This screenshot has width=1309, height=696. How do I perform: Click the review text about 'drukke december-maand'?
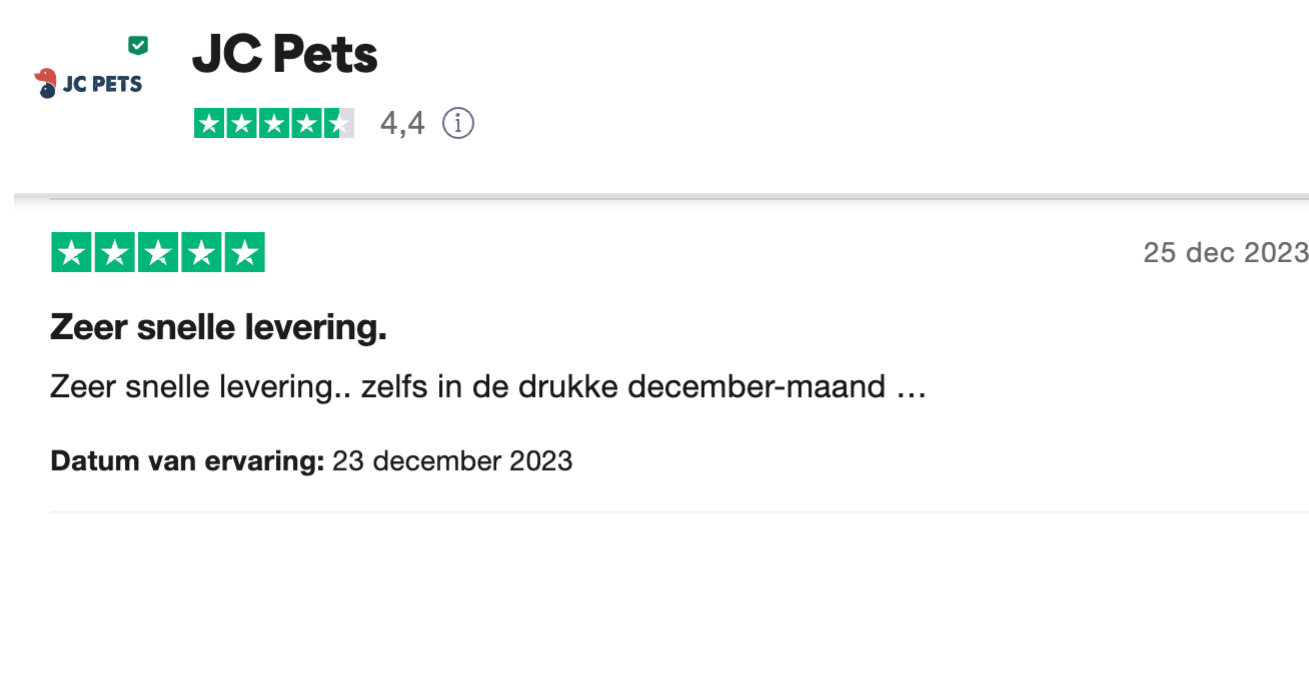click(x=488, y=387)
